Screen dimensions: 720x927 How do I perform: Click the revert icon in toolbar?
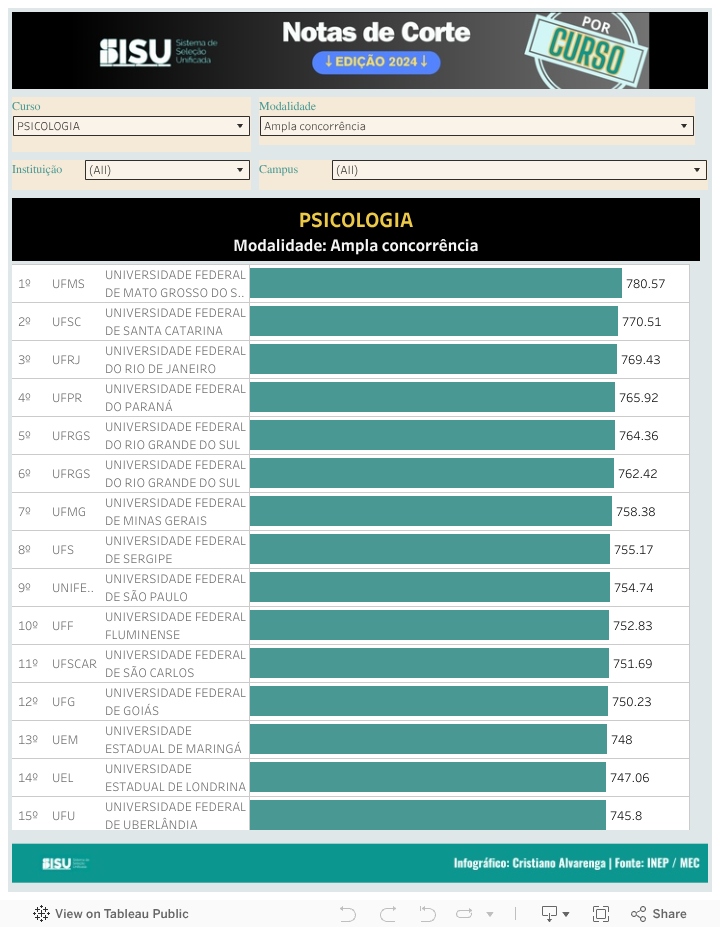[x=428, y=913]
